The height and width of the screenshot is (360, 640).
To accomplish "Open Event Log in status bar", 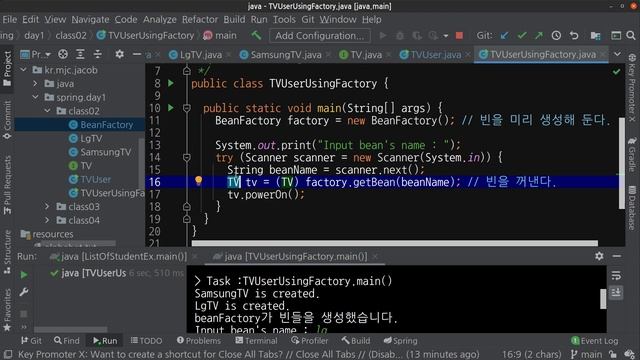I will 594,340.
